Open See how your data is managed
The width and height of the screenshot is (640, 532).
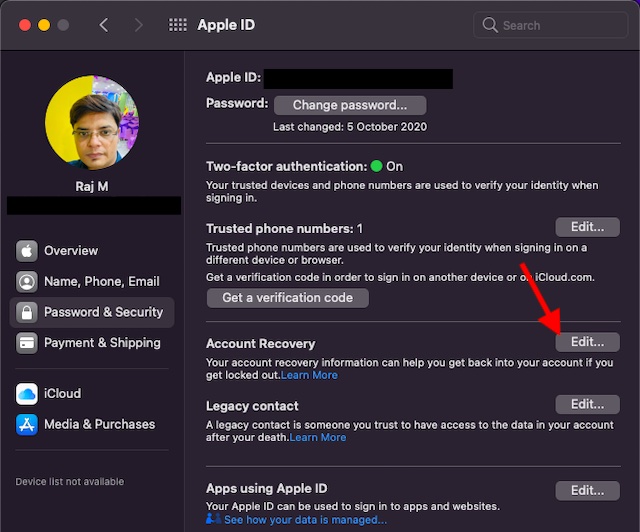tap(305, 520)
